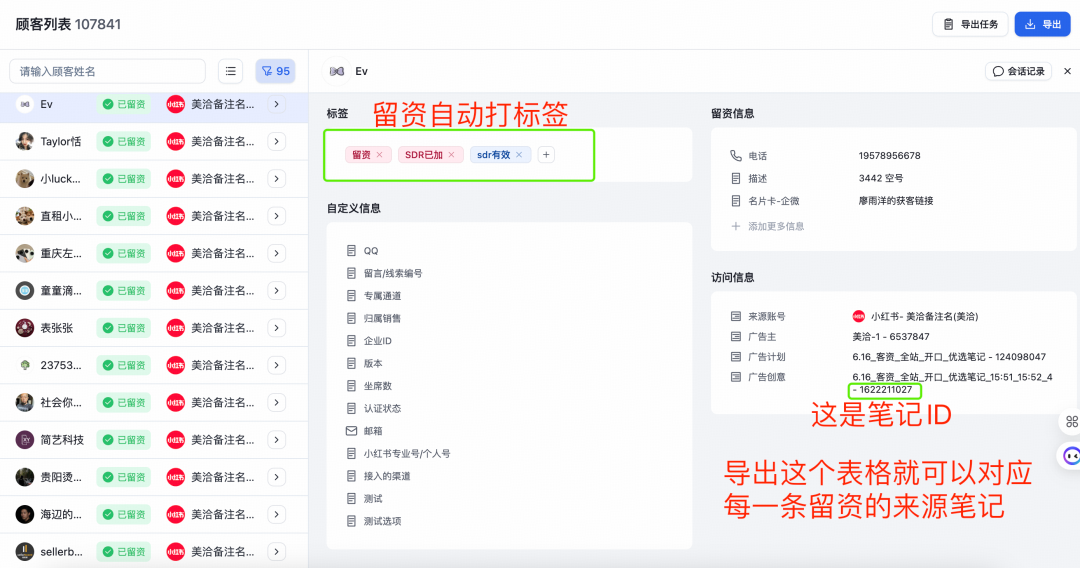Viewport: 1080px width, 568px height.
Task: Click the 坐席数 field icon
Action: click(x=351, y=386)
